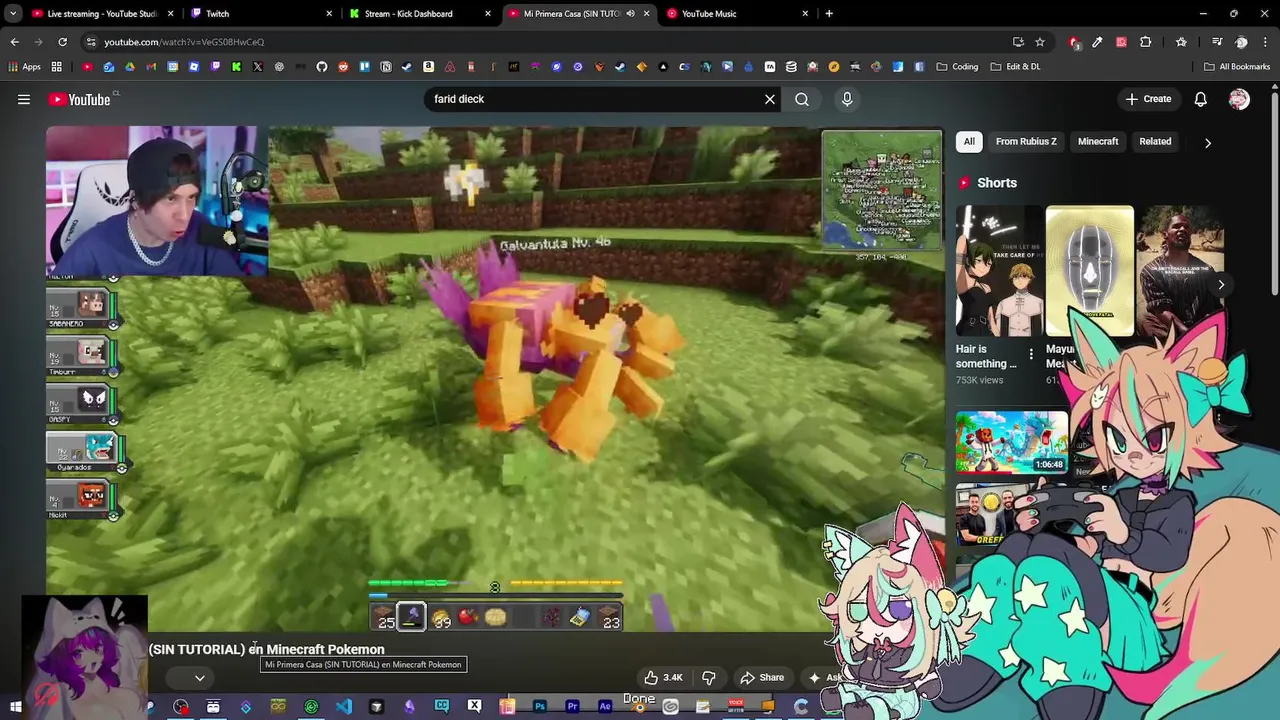Share the video

tap(761, 677)
